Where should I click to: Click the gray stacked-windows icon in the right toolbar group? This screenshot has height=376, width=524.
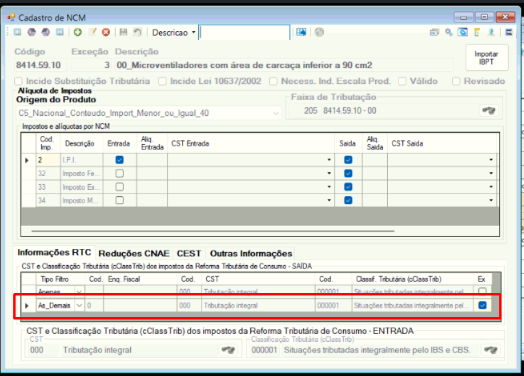(x=434, y=32)
